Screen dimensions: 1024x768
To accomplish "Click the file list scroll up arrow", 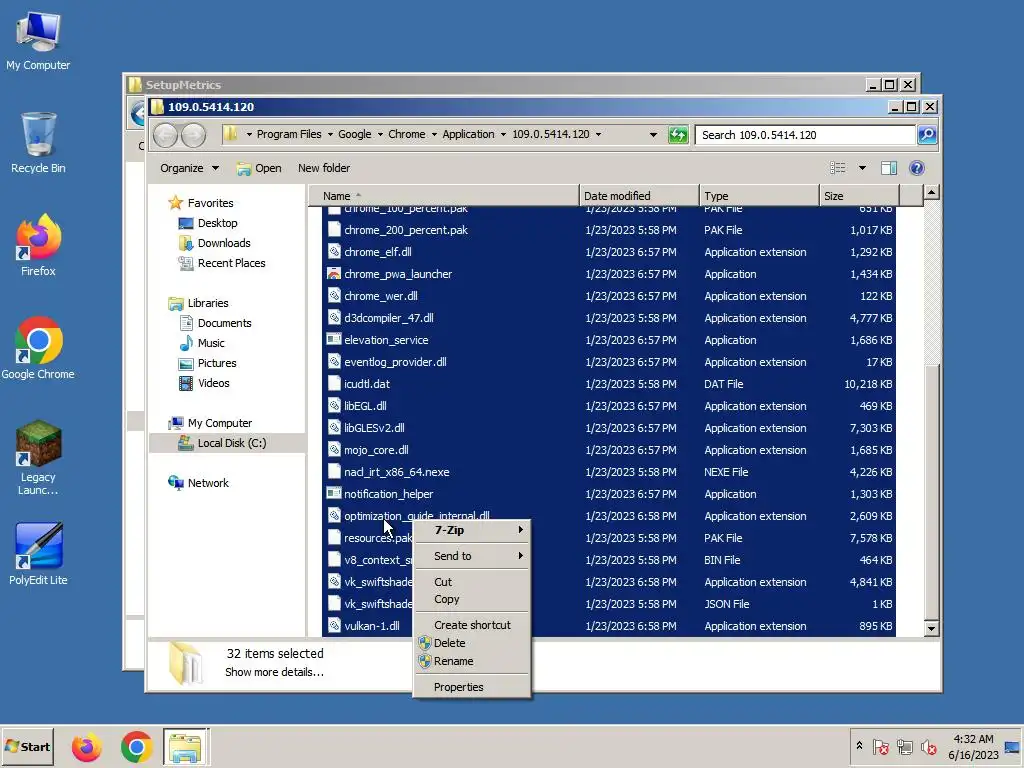I will tap(931, 192).
